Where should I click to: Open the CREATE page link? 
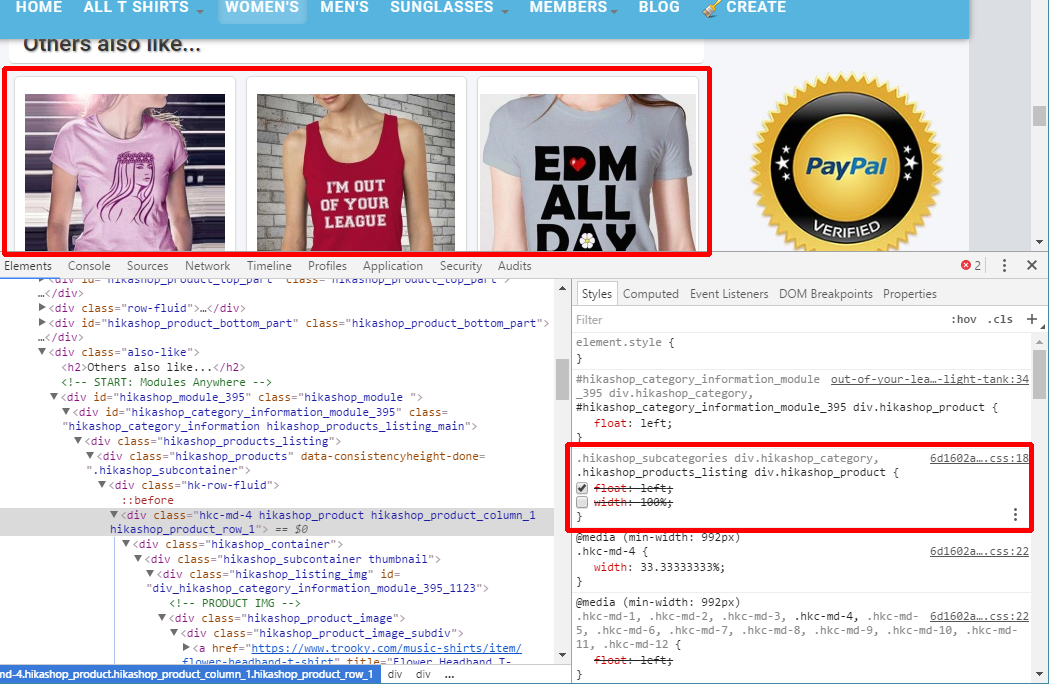756,7
